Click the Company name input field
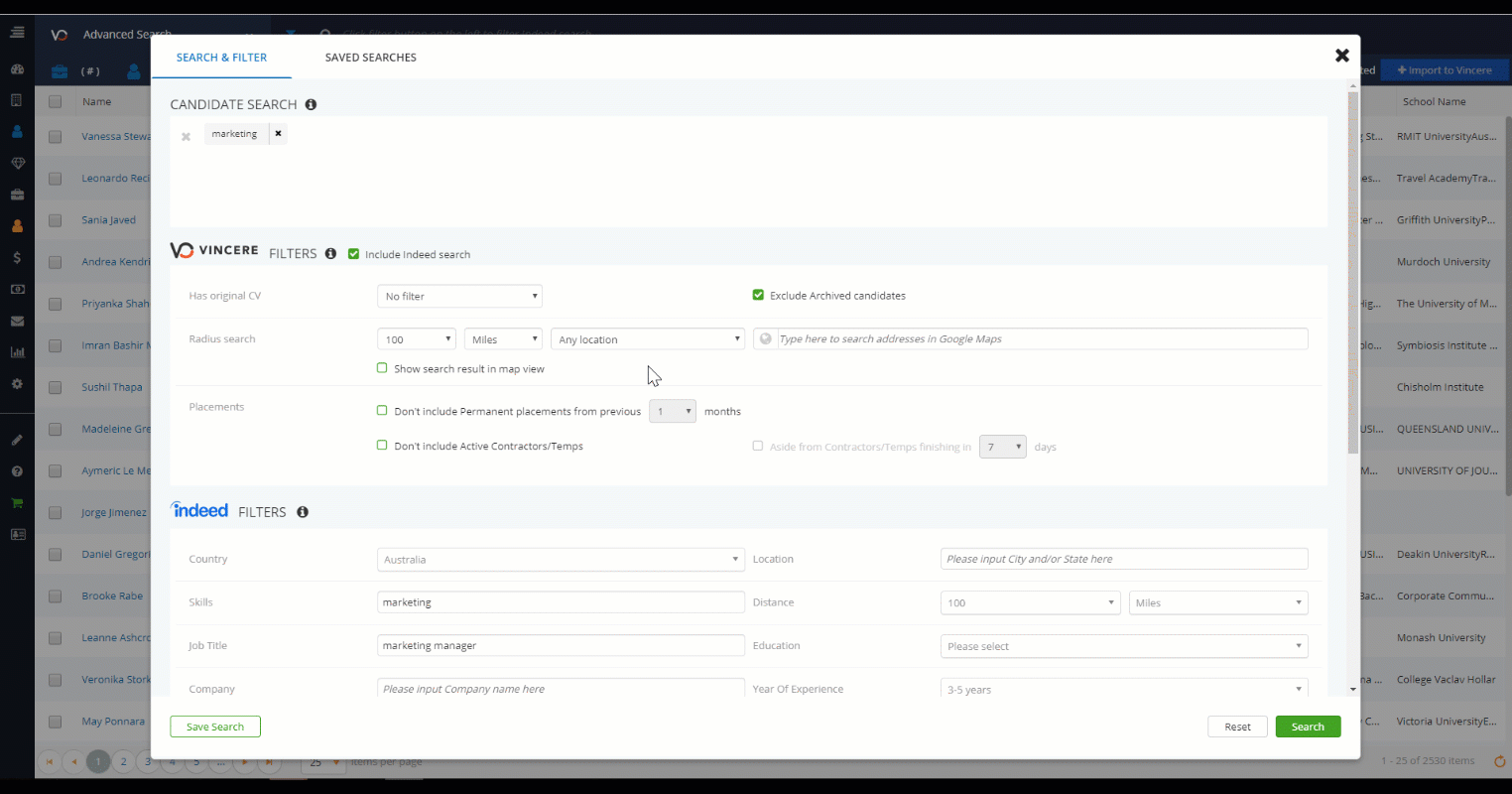The width and height of the screenshot is (1512, 794). [561, 688]
